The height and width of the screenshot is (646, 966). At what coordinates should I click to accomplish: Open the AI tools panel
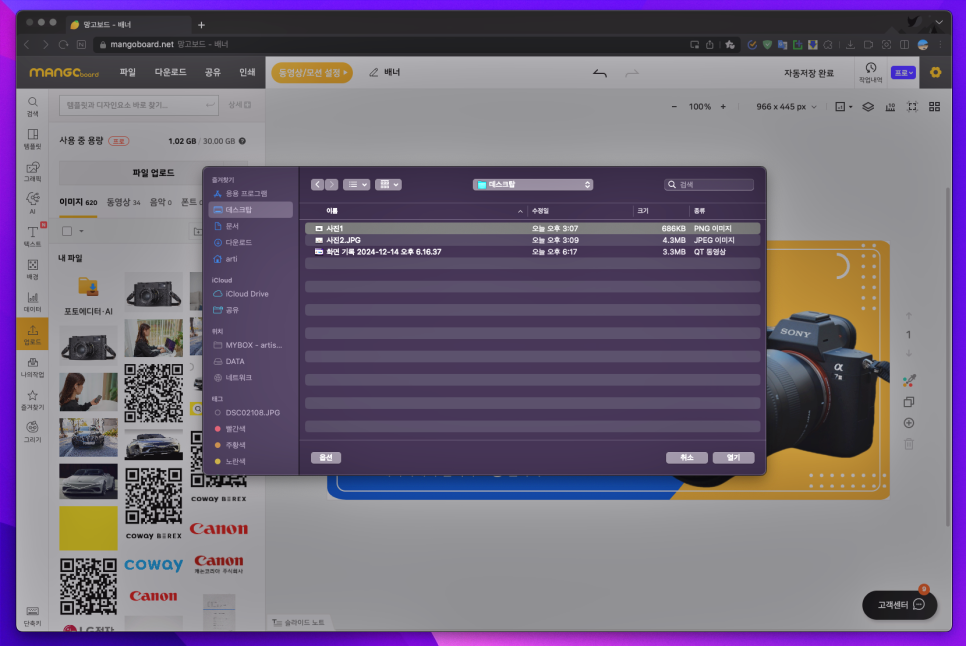point(33,203)
